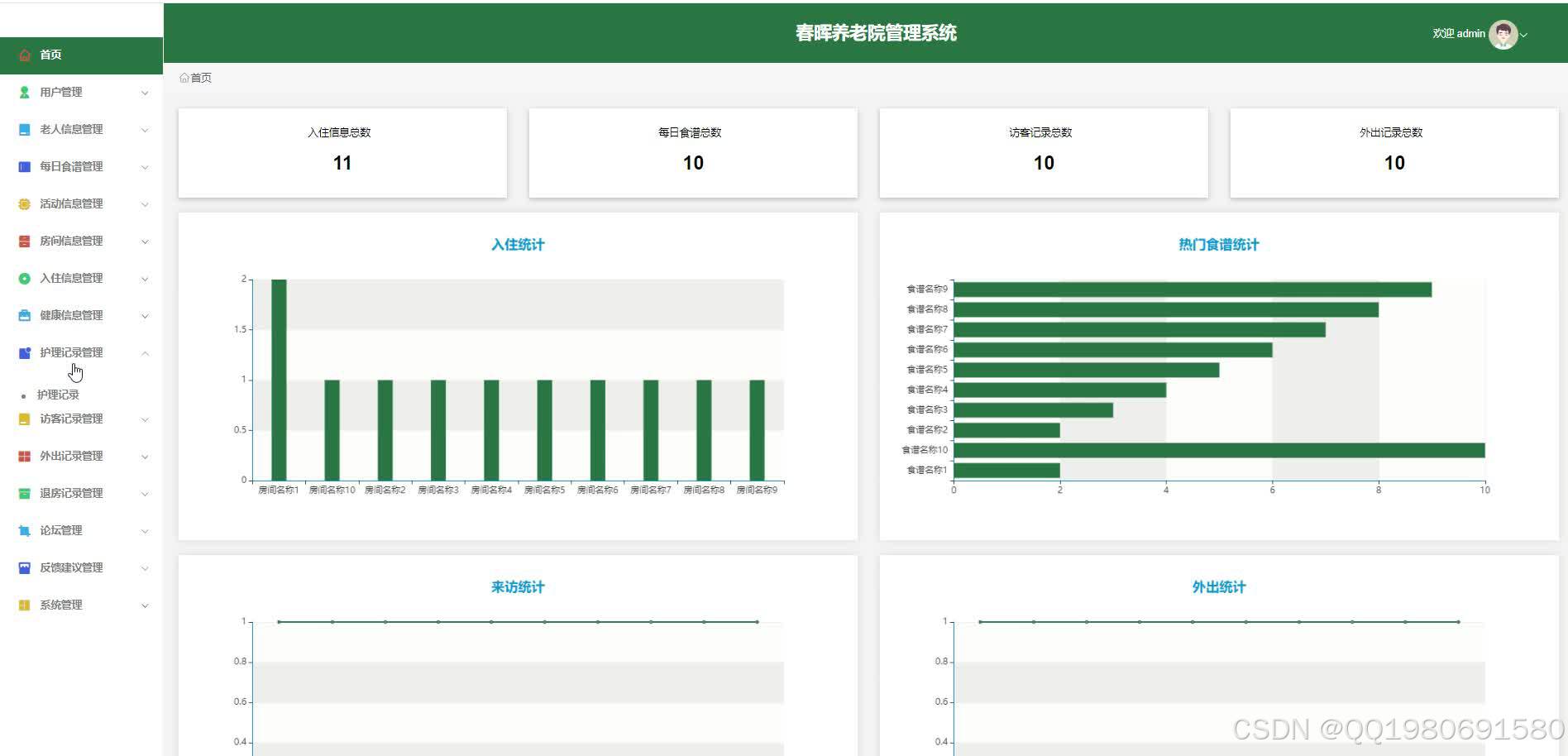
Task: Click the 欢迎 admin text in header
Action: click(x=1458, y=34)
